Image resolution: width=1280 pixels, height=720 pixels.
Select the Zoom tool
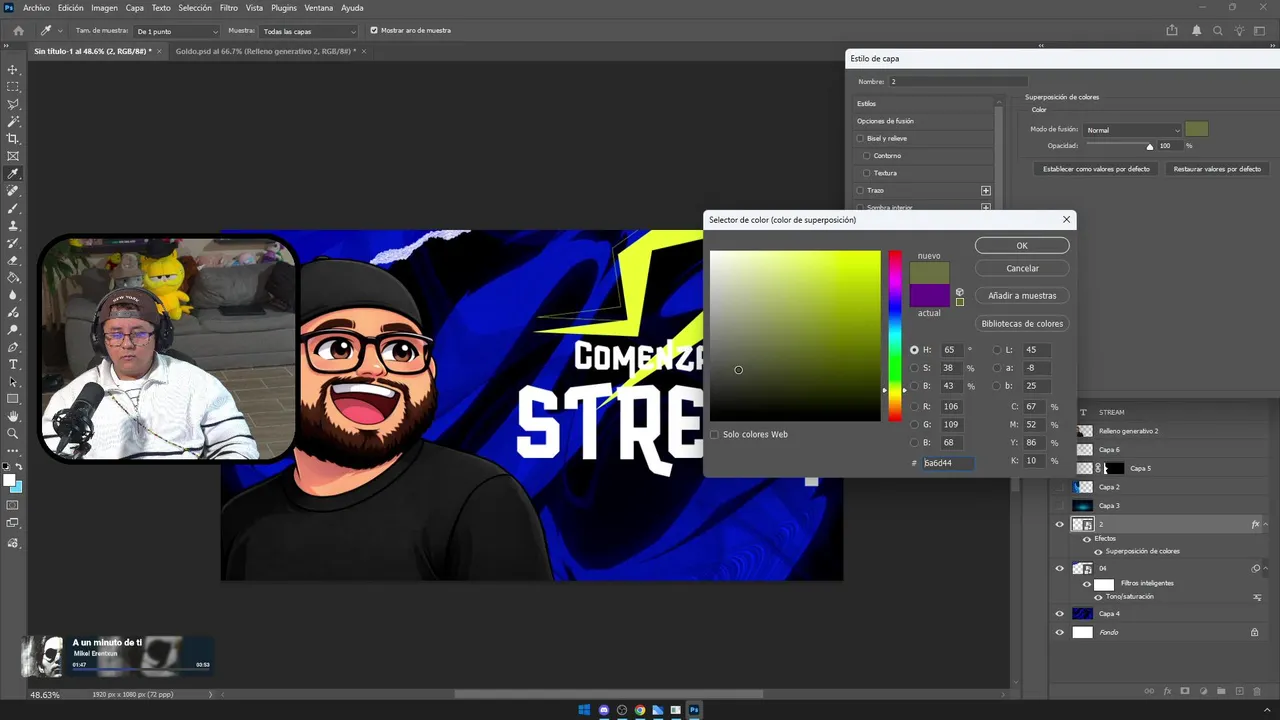pos(13,433)
